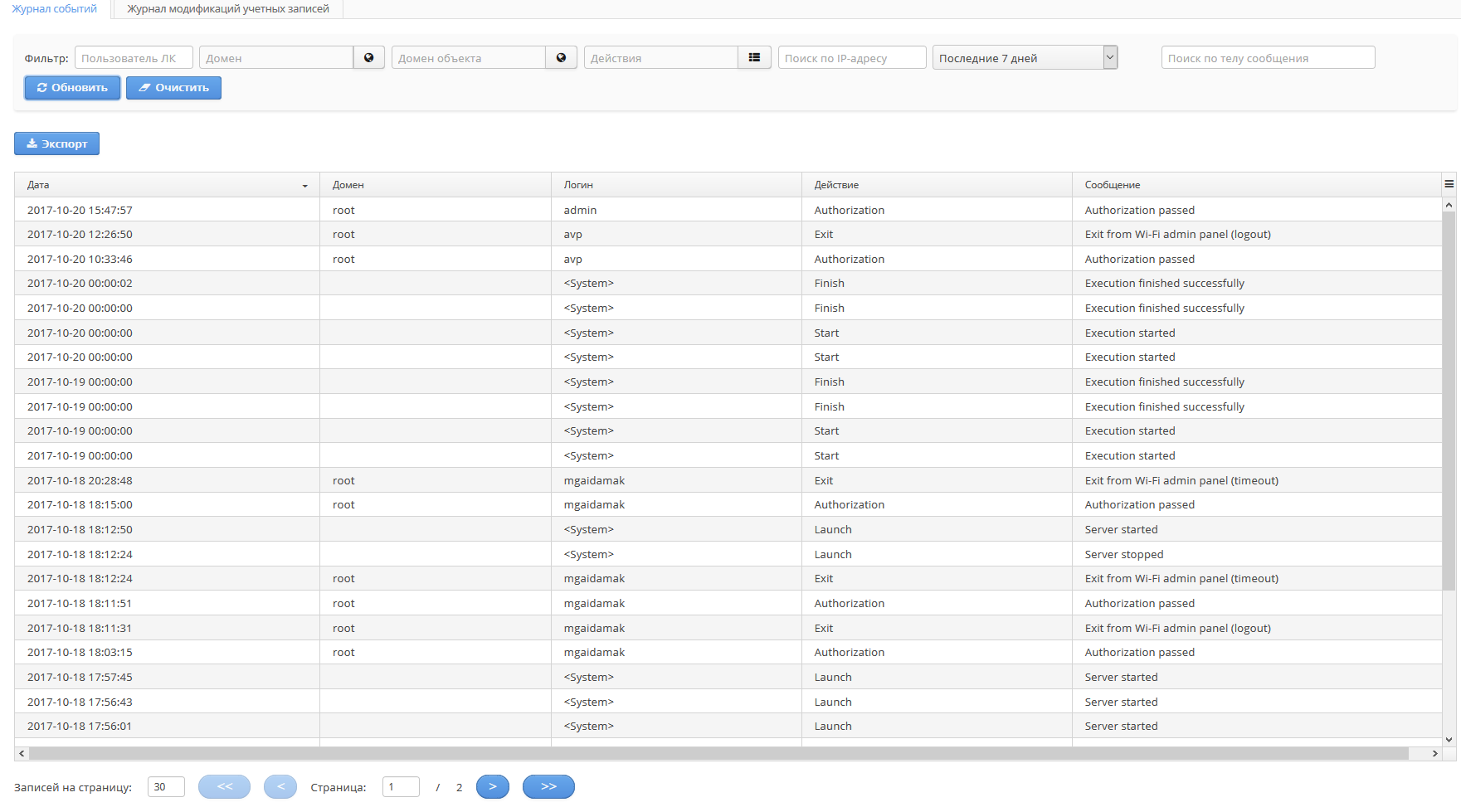The height and width of the screenshot is (812, 1461).
Task: Focus the Действия filter field
Action: [x=661, y=58]
